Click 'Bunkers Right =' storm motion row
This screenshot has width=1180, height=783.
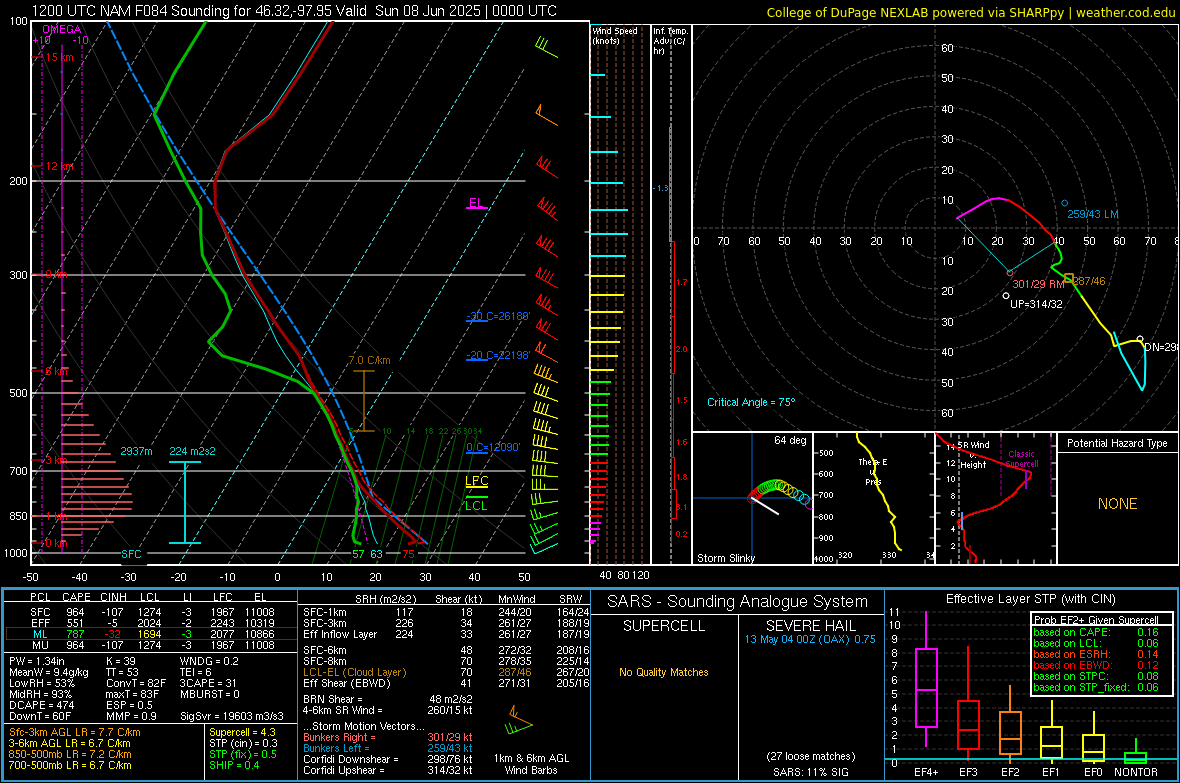(x=388, y=737)
